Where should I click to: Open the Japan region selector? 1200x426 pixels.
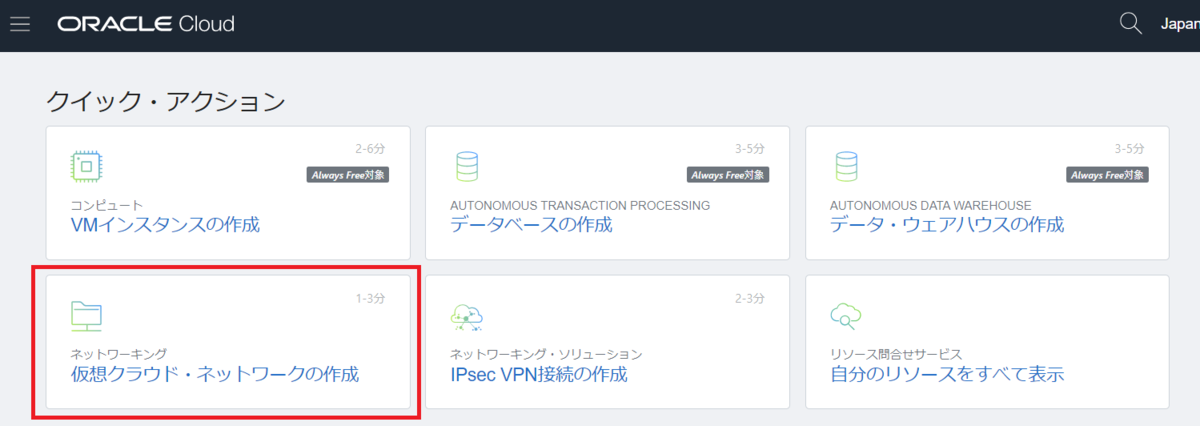(1180, 24)
